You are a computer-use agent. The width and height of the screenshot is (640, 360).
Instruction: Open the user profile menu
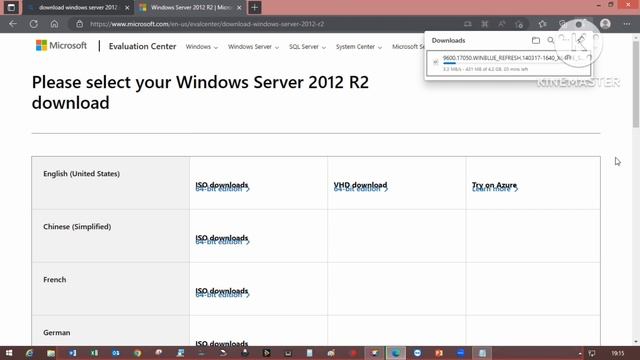(x=605, y=24)
